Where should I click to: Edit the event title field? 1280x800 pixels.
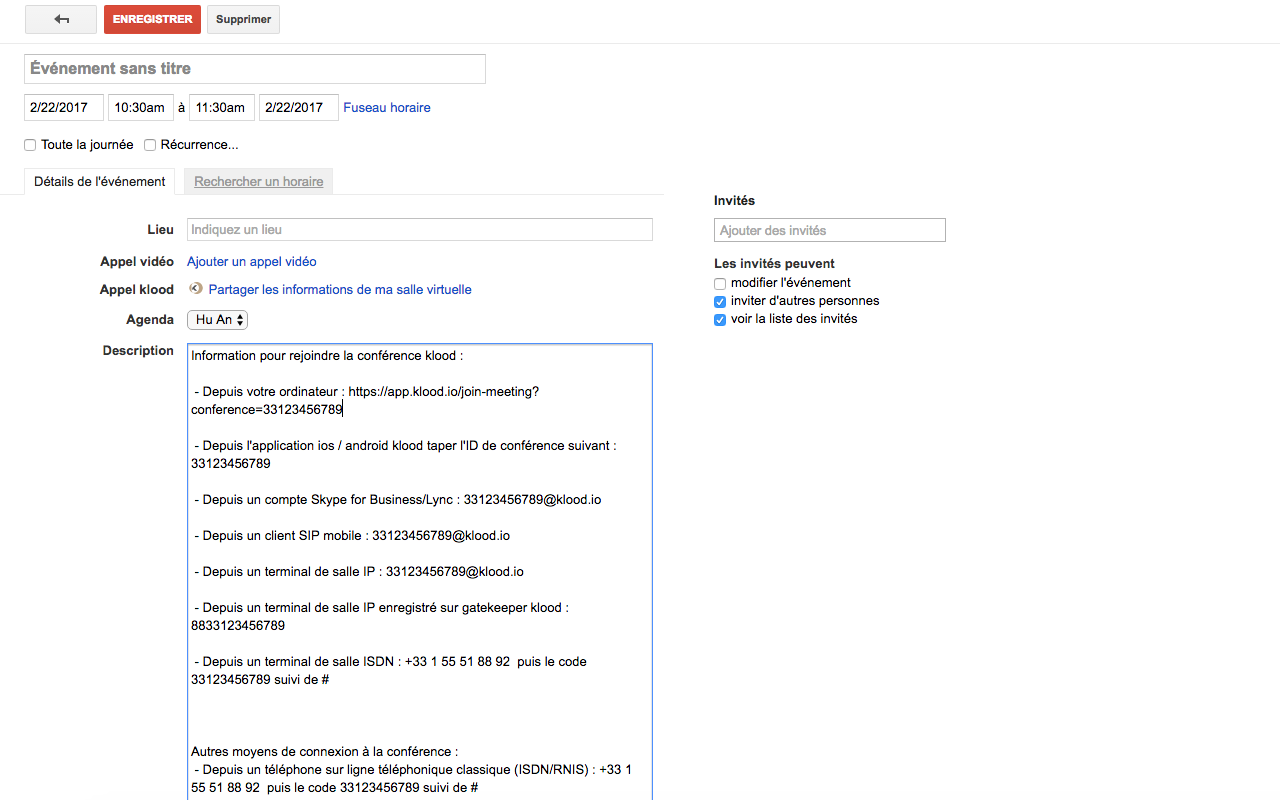pyautogui.click(x=255, y=69)
